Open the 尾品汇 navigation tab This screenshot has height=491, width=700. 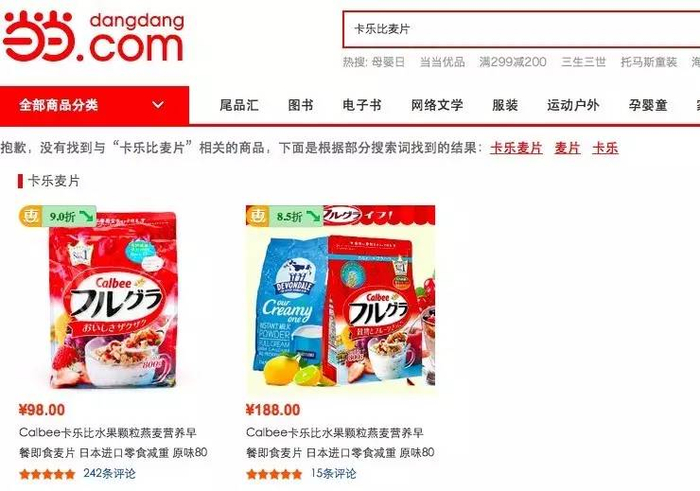(x=239, y=105)
